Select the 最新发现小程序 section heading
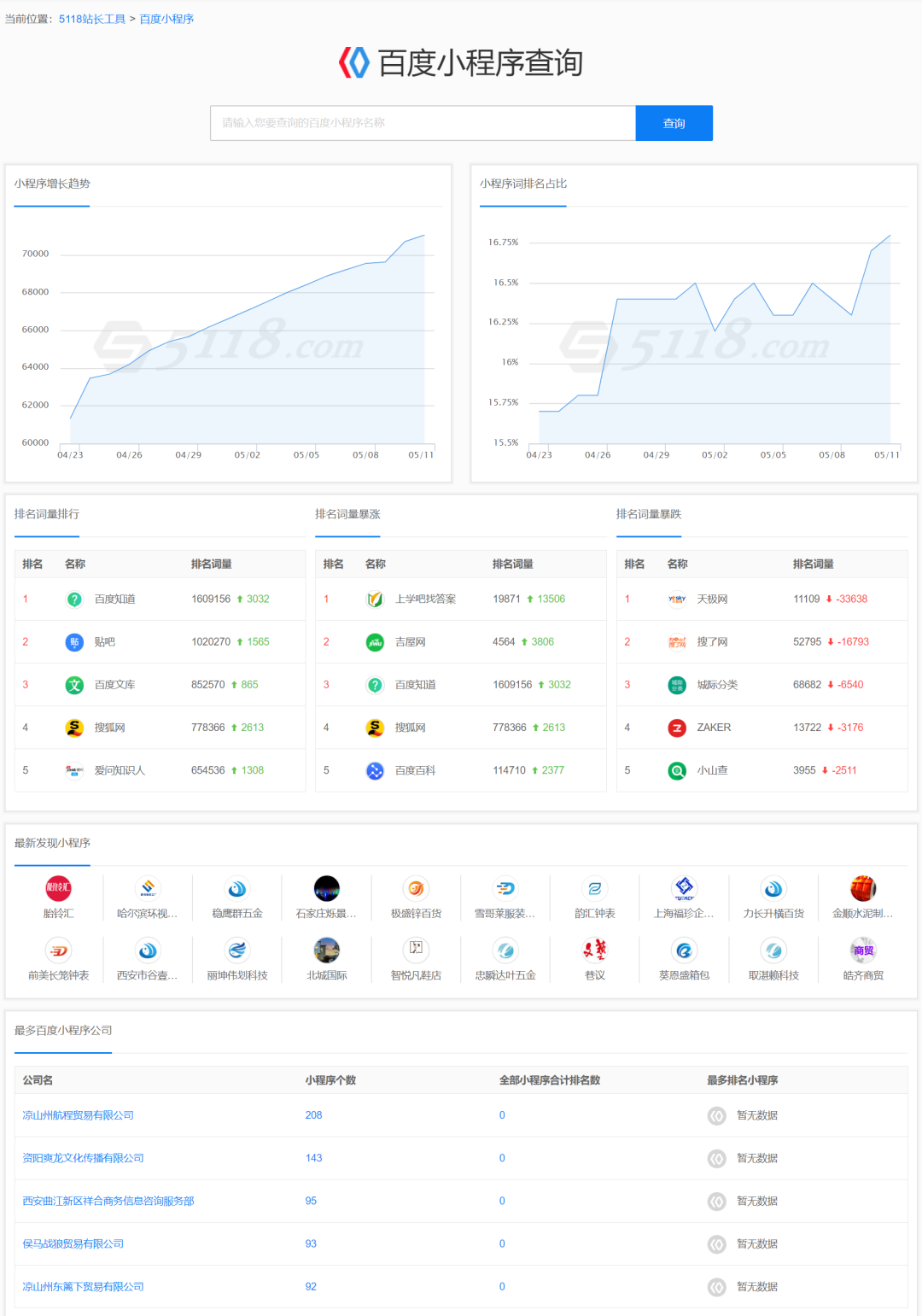 [52, 843]
